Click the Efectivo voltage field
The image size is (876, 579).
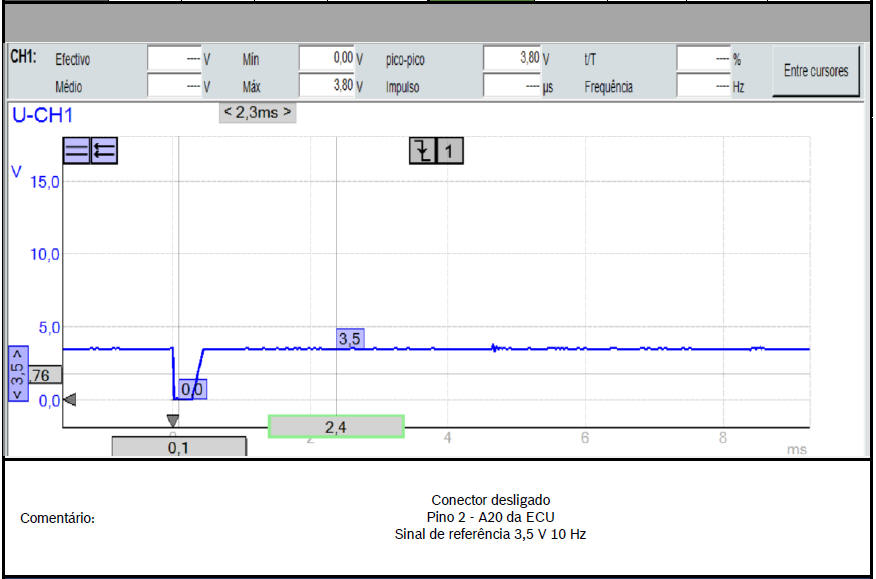pos(175,59)
